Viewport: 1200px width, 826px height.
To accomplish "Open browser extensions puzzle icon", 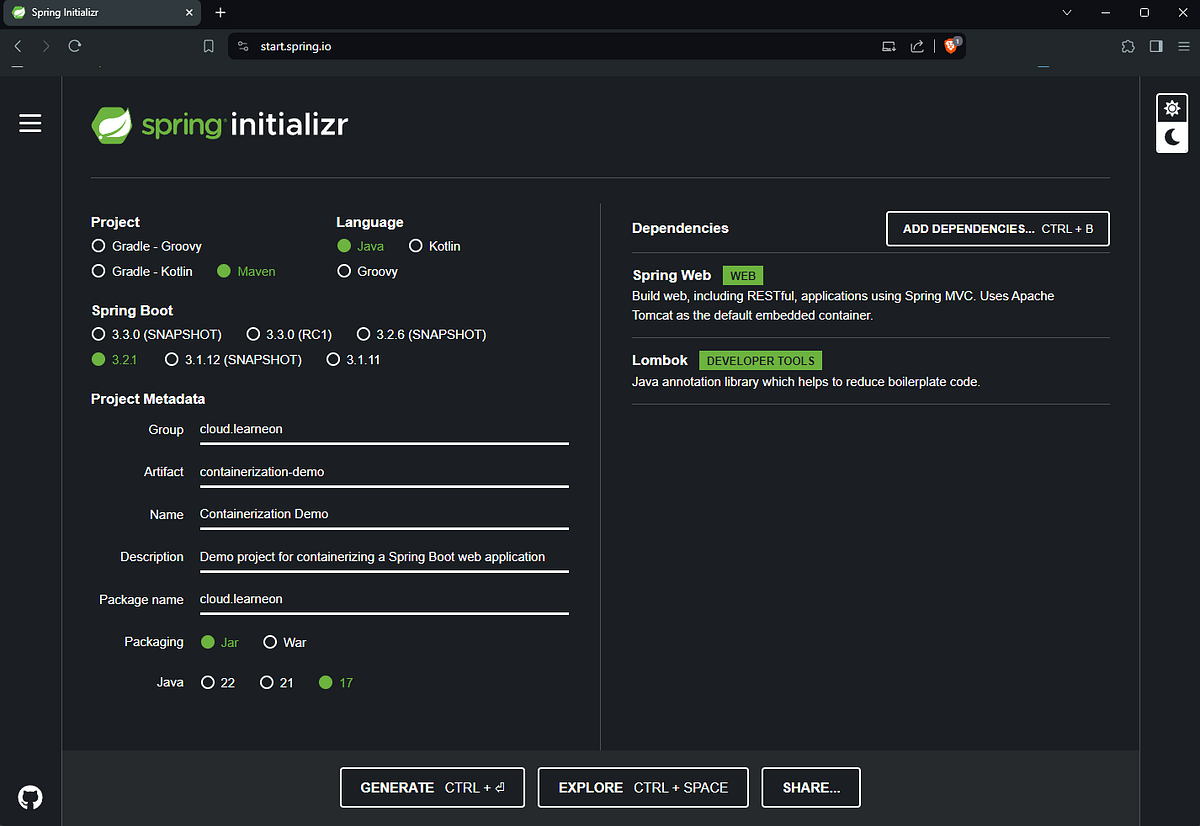I will [x=1128, y=46].
